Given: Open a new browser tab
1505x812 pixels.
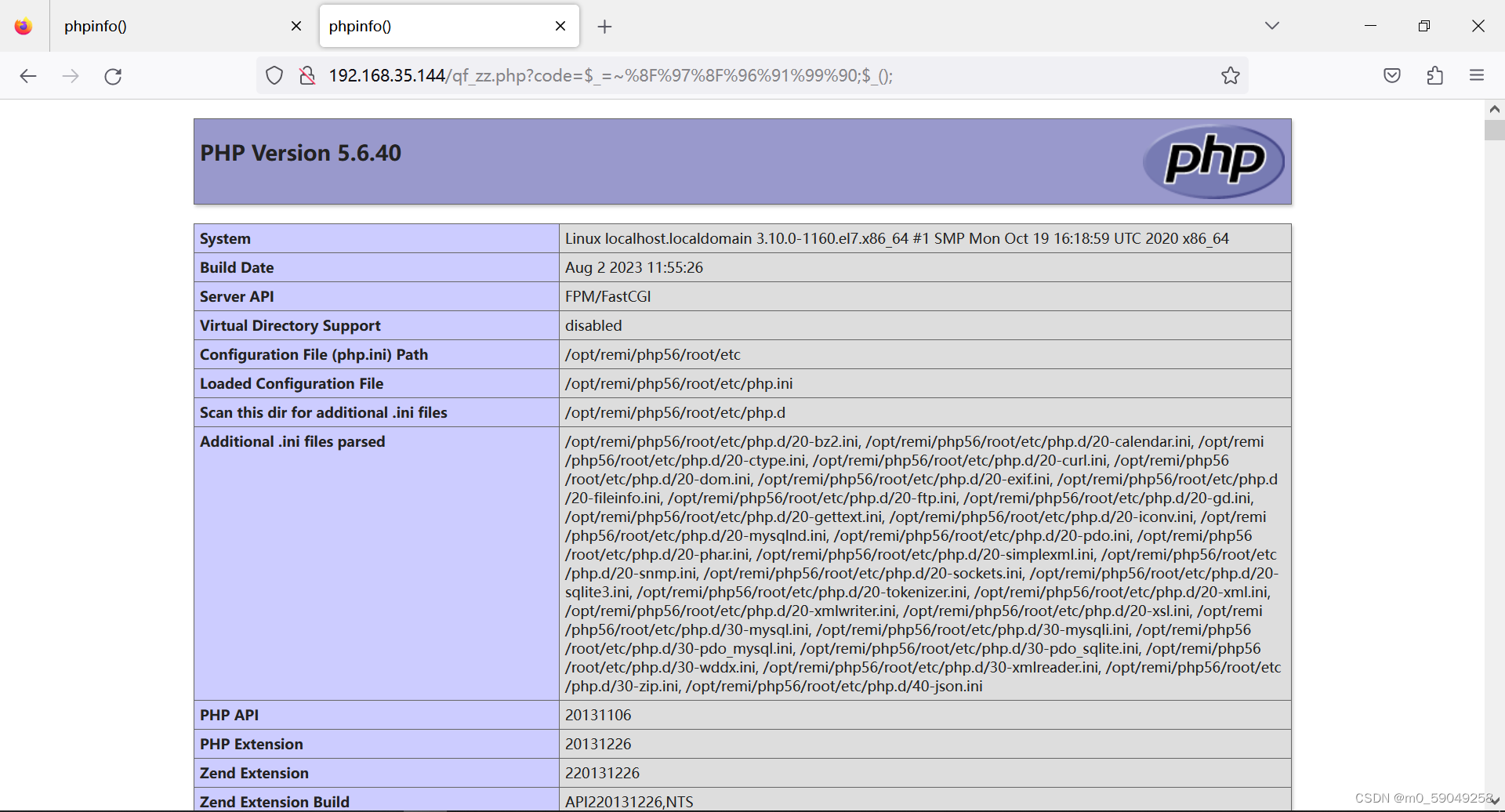Looking at the screenshot, I should (604, 27).
